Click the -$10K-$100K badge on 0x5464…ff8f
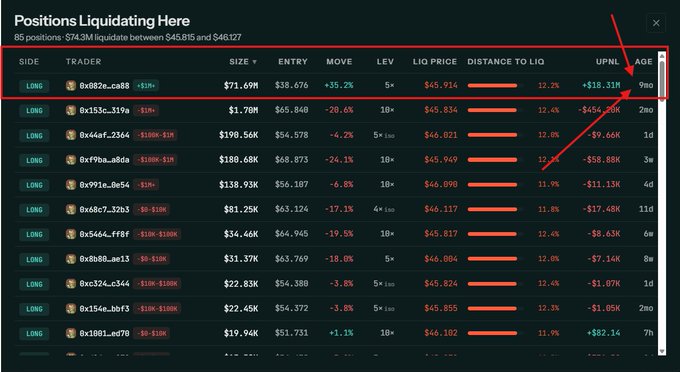The height and width of the screenshot is (372, 680). pos(157,234)
